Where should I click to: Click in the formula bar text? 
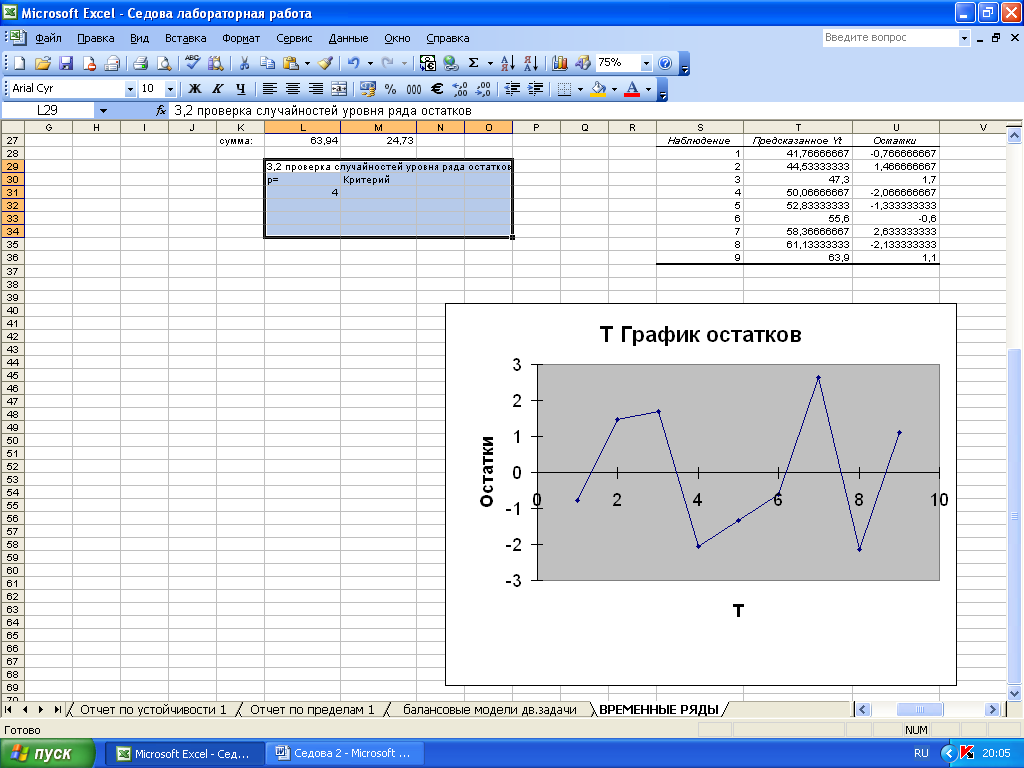click(323, 110)
